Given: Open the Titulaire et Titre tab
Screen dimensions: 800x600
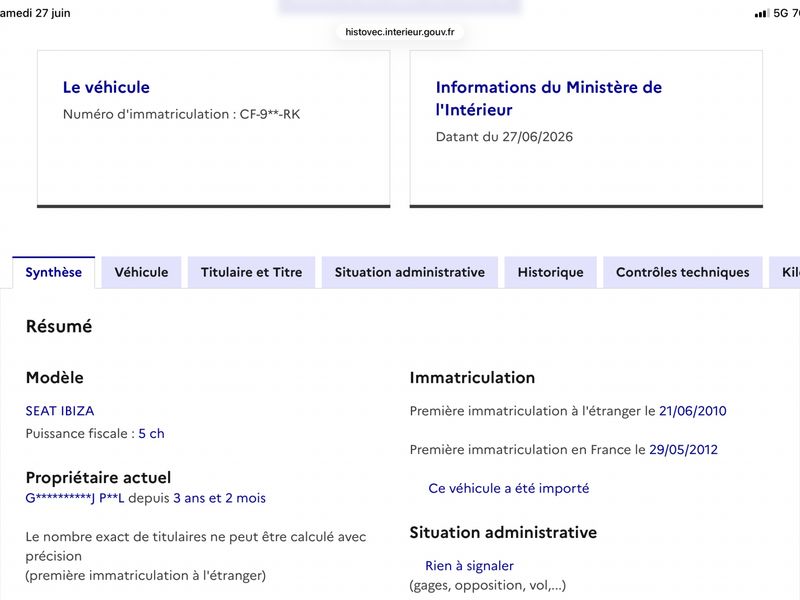Looking at the screenshot, I should 252,272.
